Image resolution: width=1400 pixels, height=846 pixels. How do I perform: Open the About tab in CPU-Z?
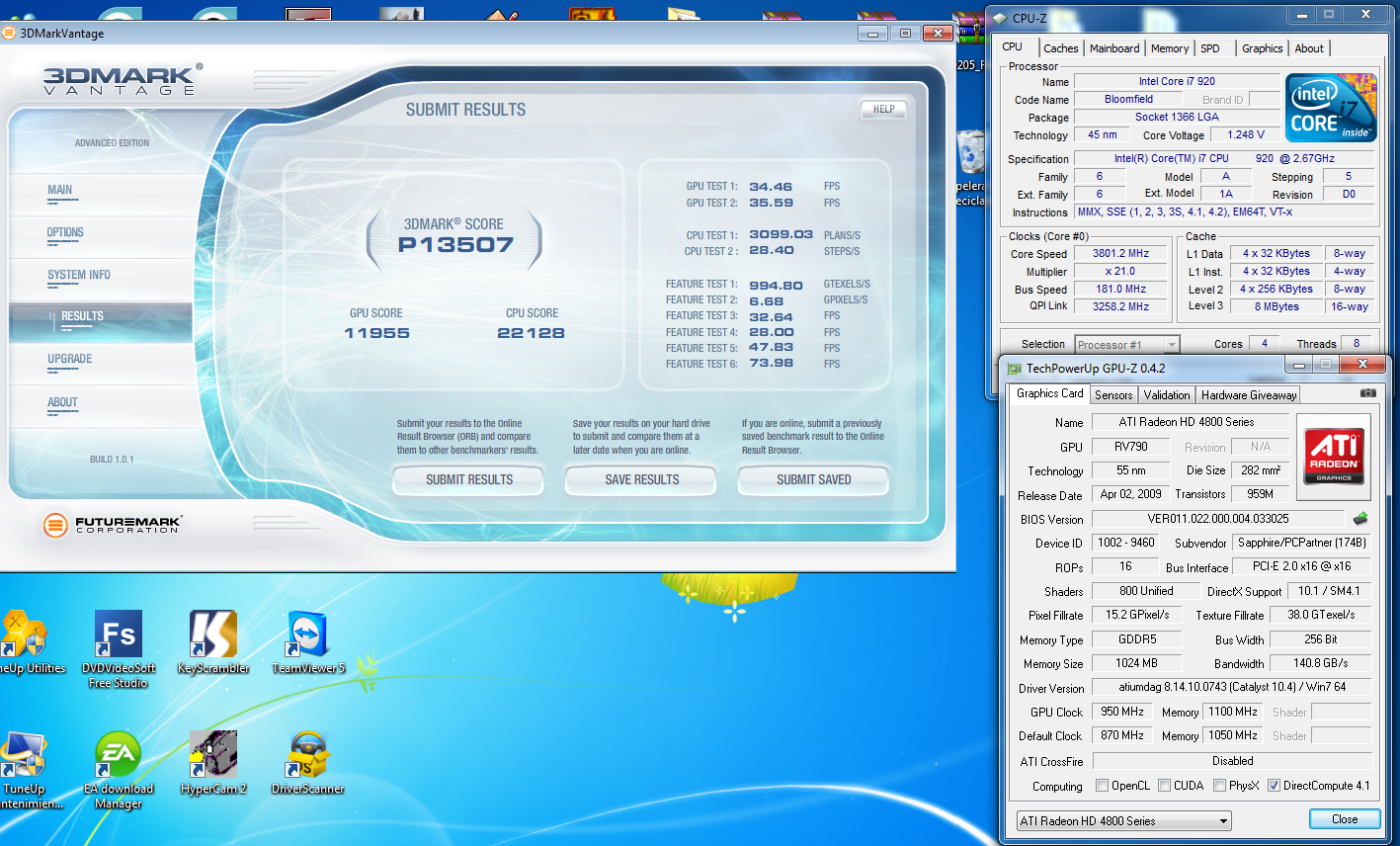1309,48
